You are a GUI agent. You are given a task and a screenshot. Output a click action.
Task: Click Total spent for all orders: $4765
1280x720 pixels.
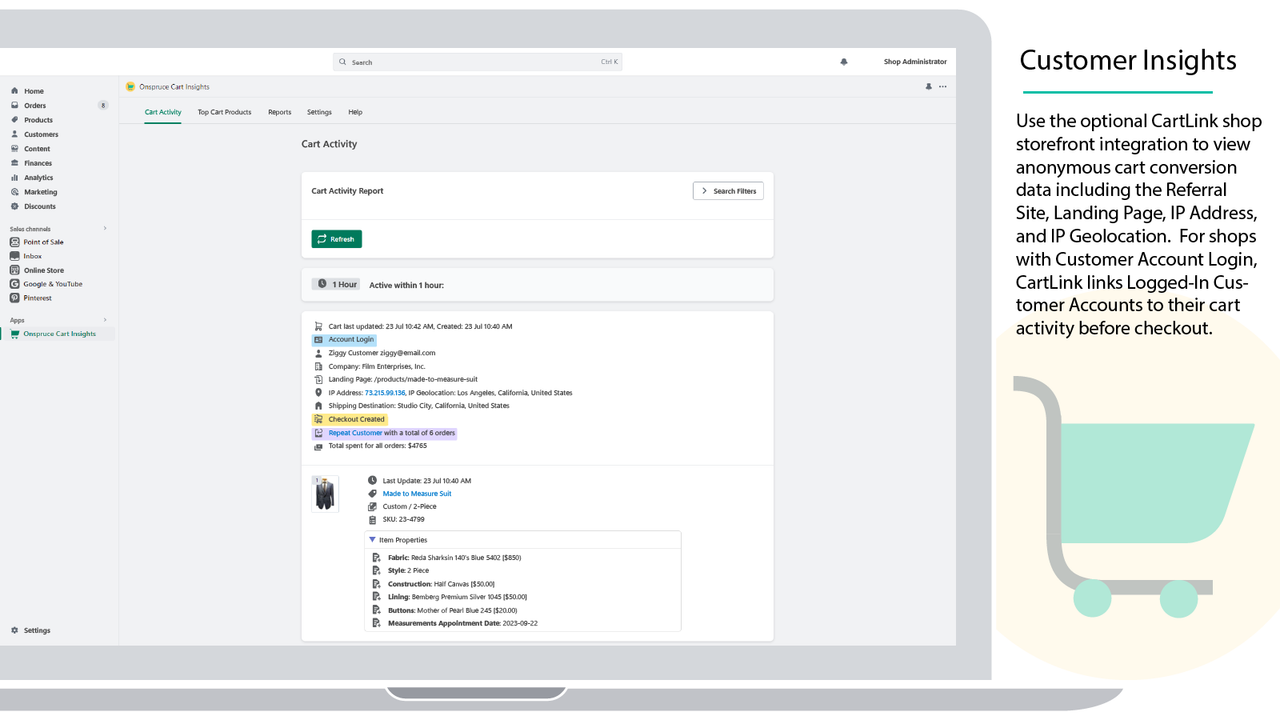(x=377, y=446)
